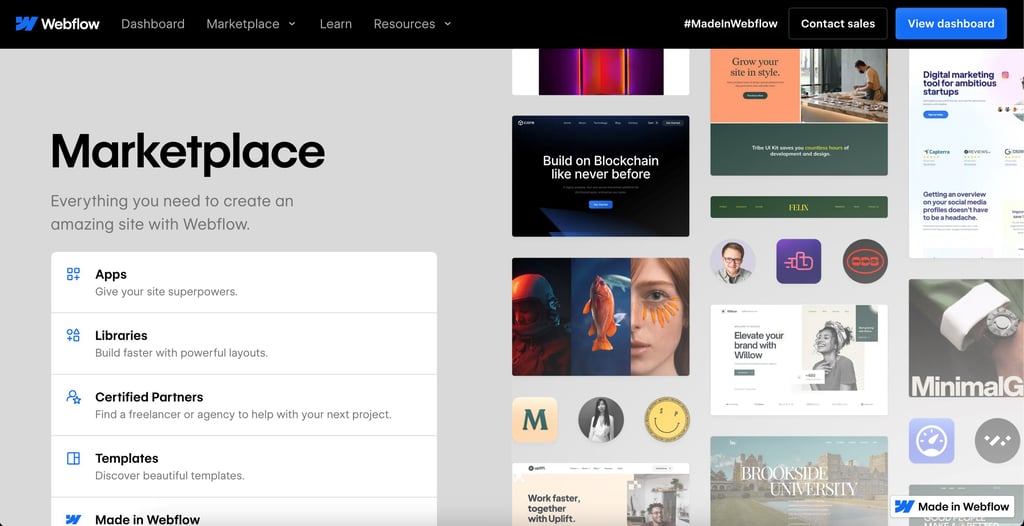
Task: Select the woman in white avatar
Action: 601,419
